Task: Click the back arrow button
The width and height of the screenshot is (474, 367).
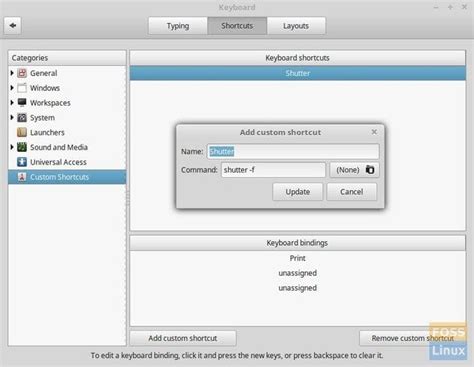Action: [x=13, y=26]
